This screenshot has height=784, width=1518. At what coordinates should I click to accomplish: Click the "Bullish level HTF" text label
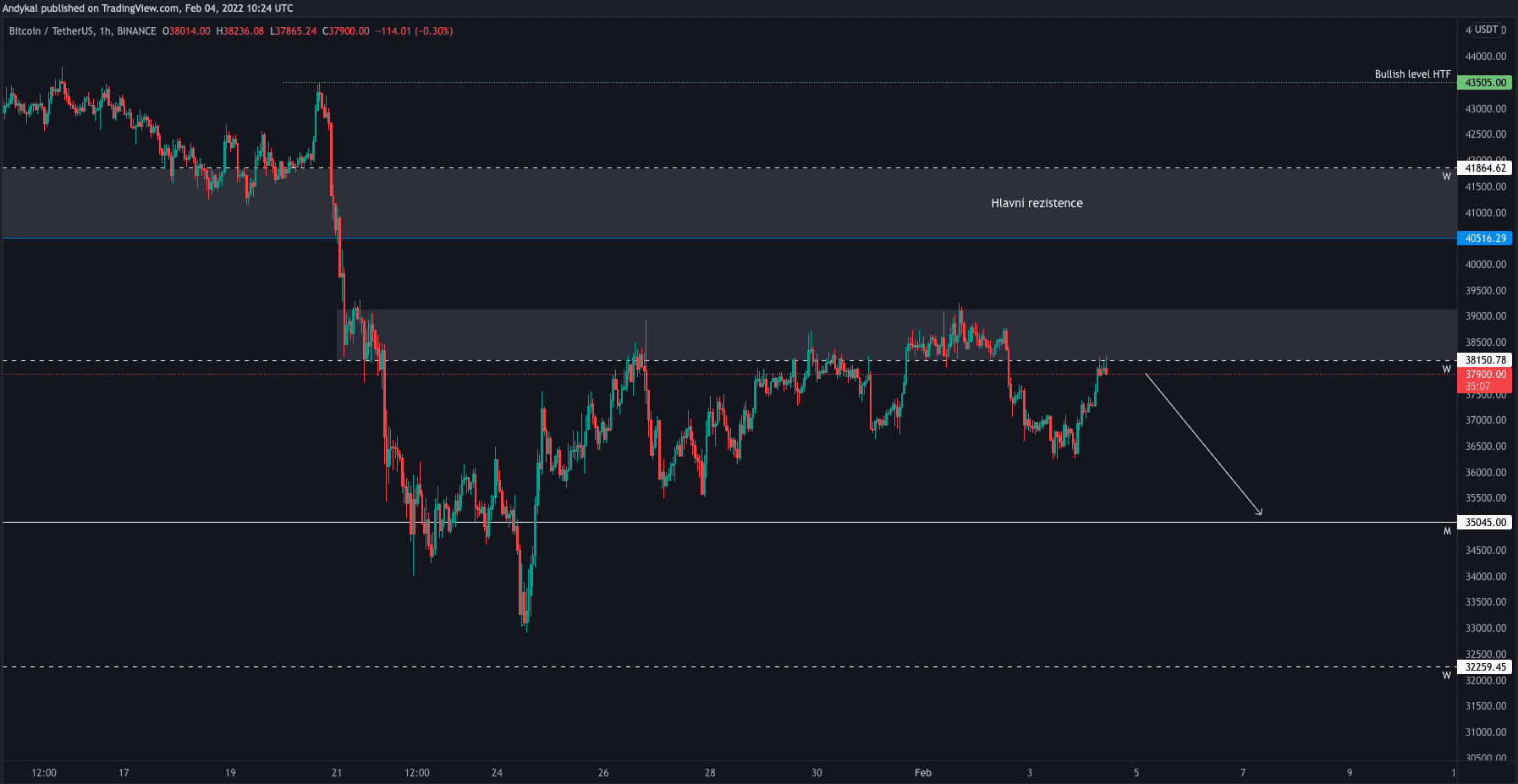tap(1412, 74)
